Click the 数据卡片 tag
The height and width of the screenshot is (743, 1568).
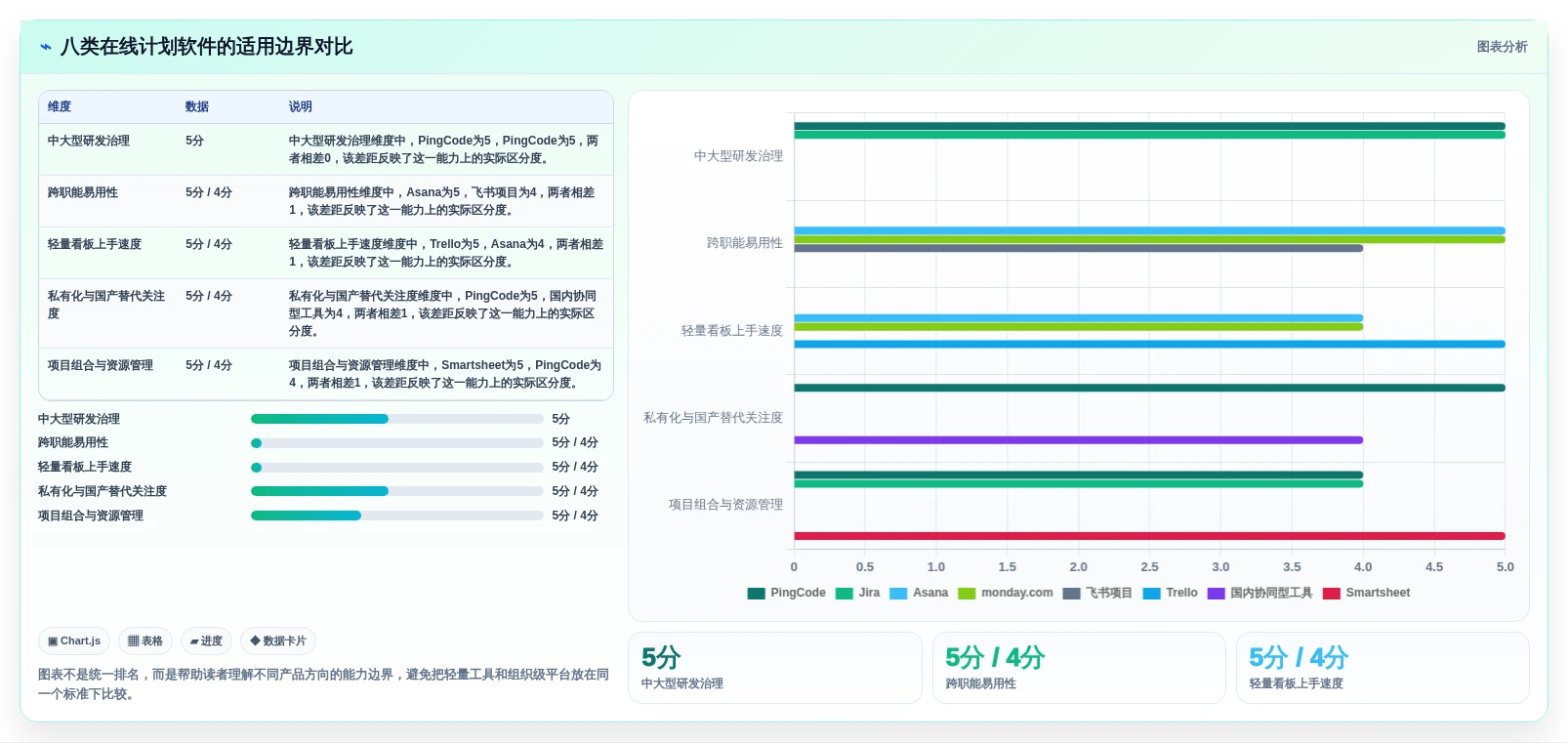click(x=278, y=641)
